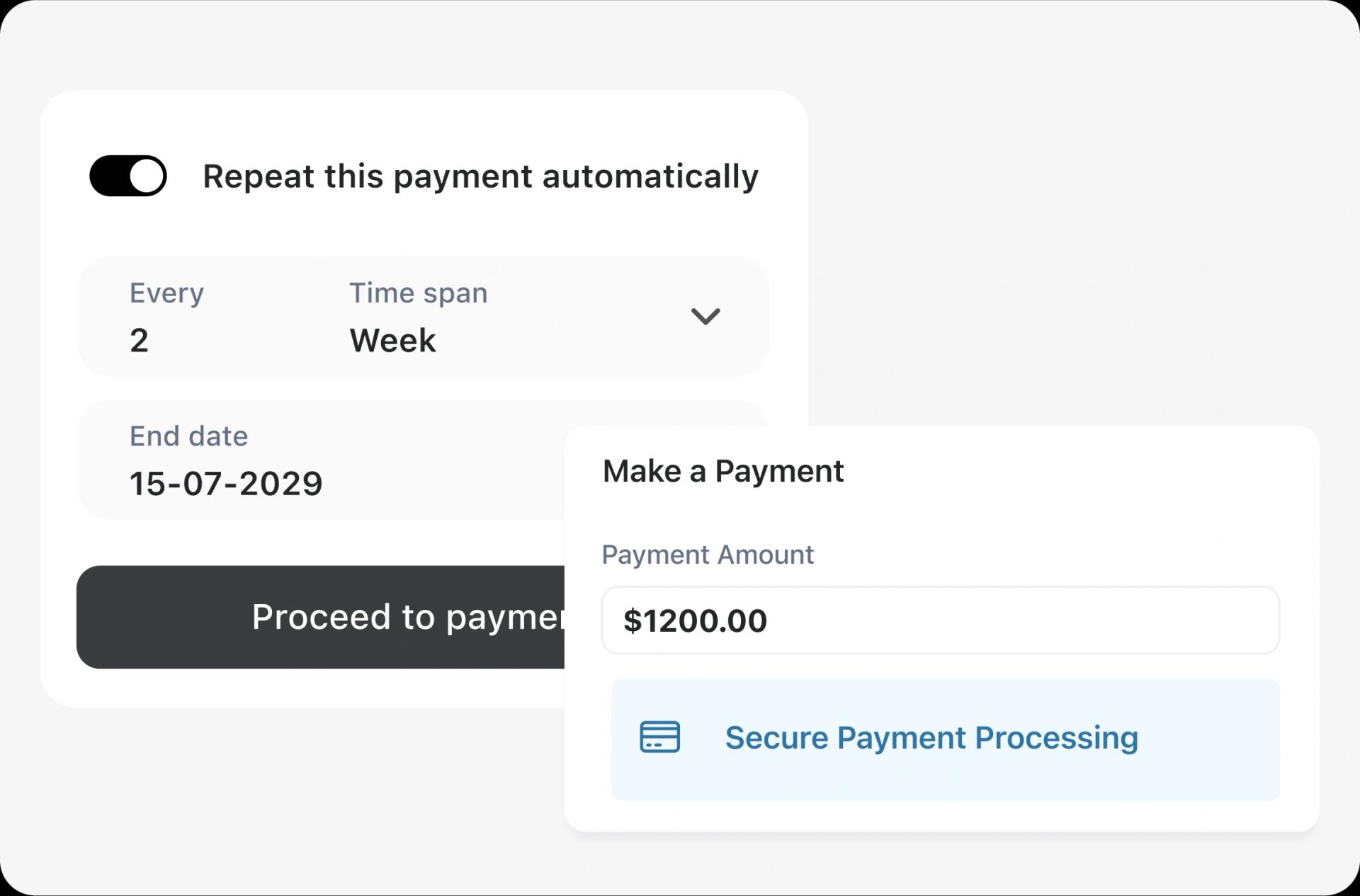Click the end date value 15-07-2029
This screenshot has width=1360, height=896.
pyautogui.click(x=226, y=484)
